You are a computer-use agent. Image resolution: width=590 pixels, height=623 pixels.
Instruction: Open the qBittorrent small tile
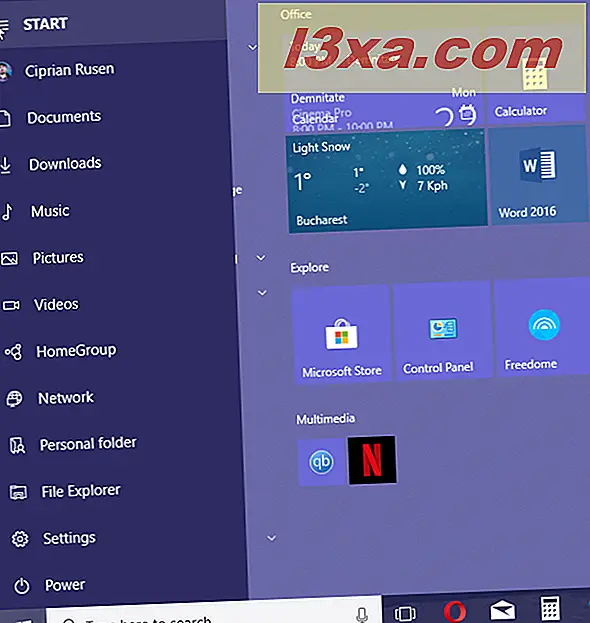pos(321,462)
